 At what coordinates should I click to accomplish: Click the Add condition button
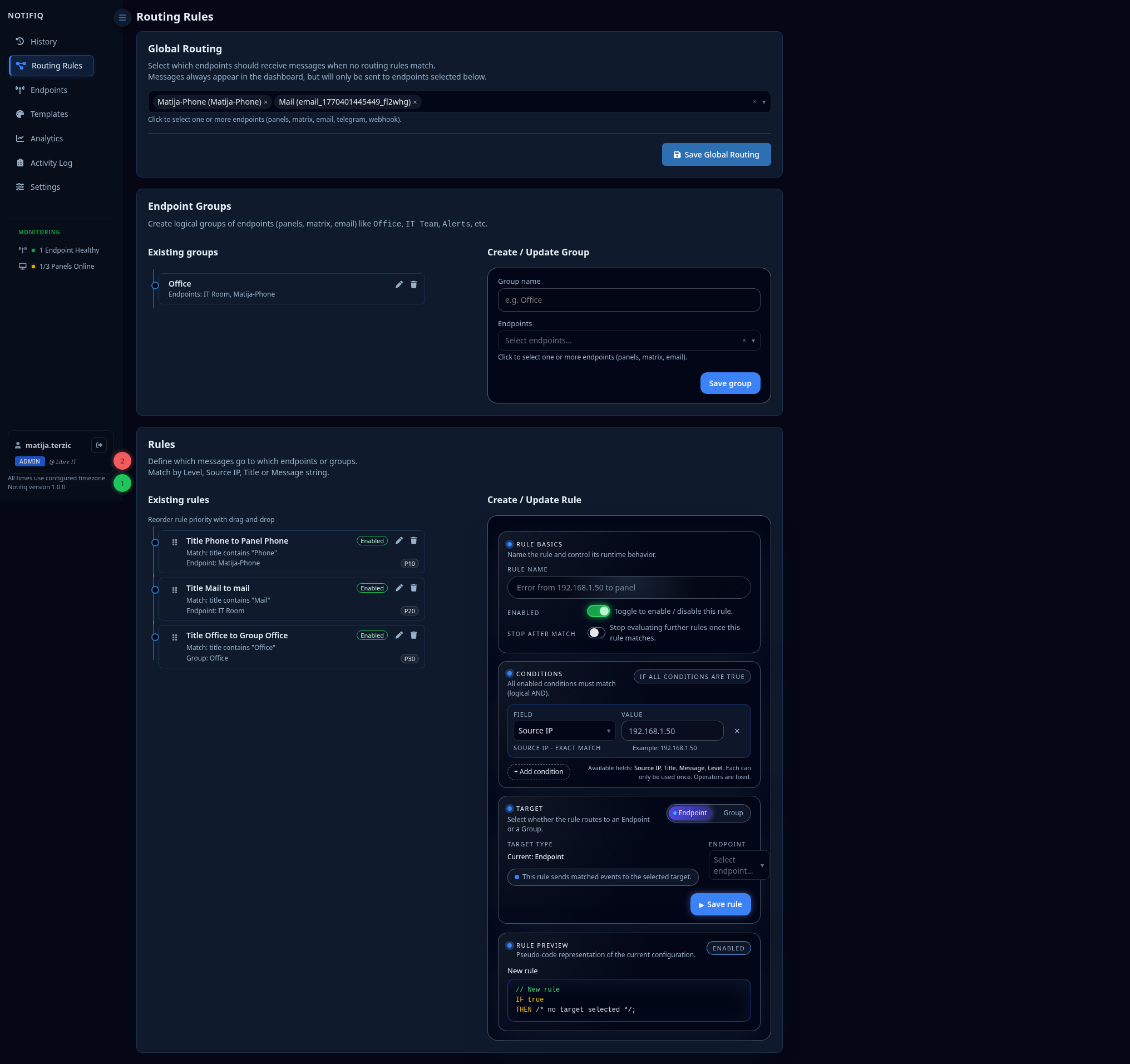tap(538, 772)
